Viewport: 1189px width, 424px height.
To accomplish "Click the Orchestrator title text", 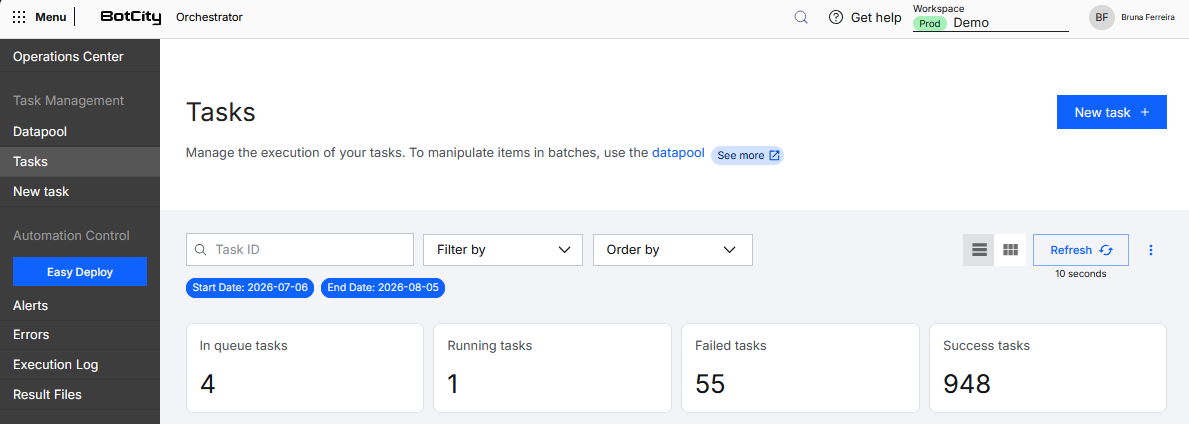I will (209, 17).
